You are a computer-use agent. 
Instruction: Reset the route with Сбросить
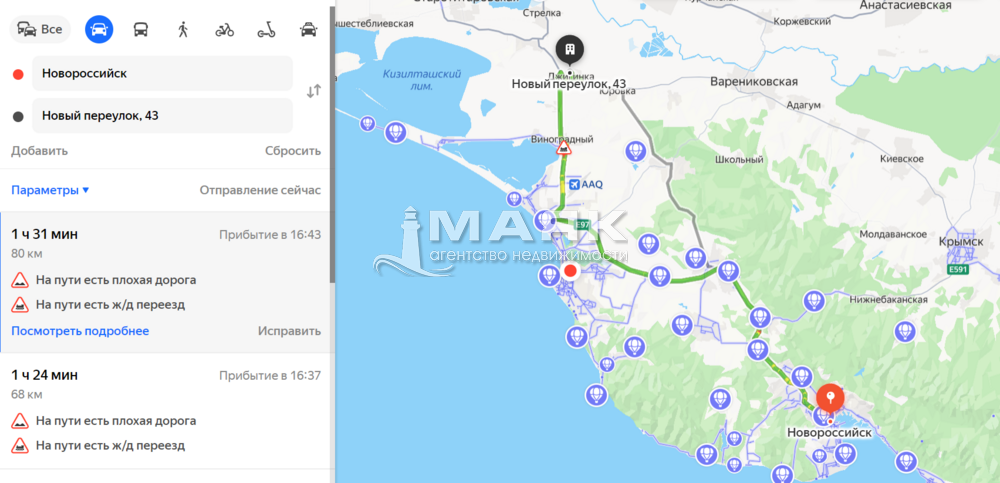293,151
